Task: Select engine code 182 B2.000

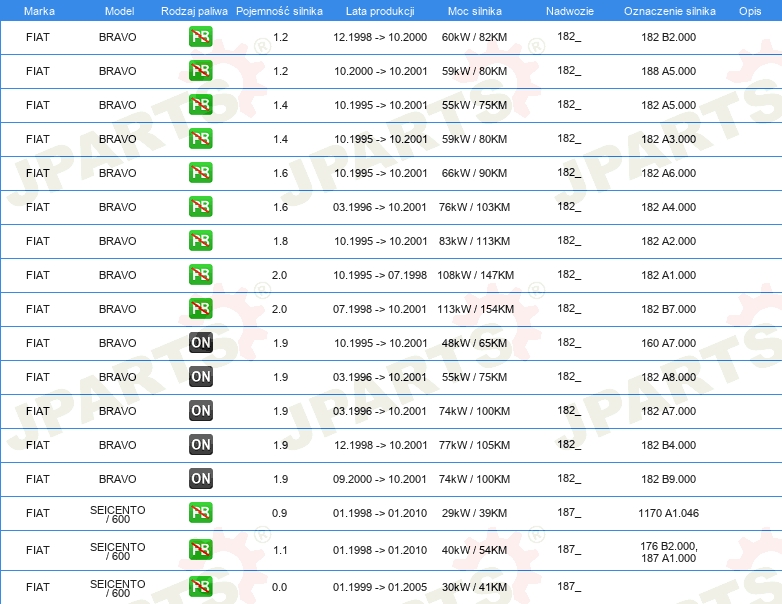Action: tap(668, 37)
